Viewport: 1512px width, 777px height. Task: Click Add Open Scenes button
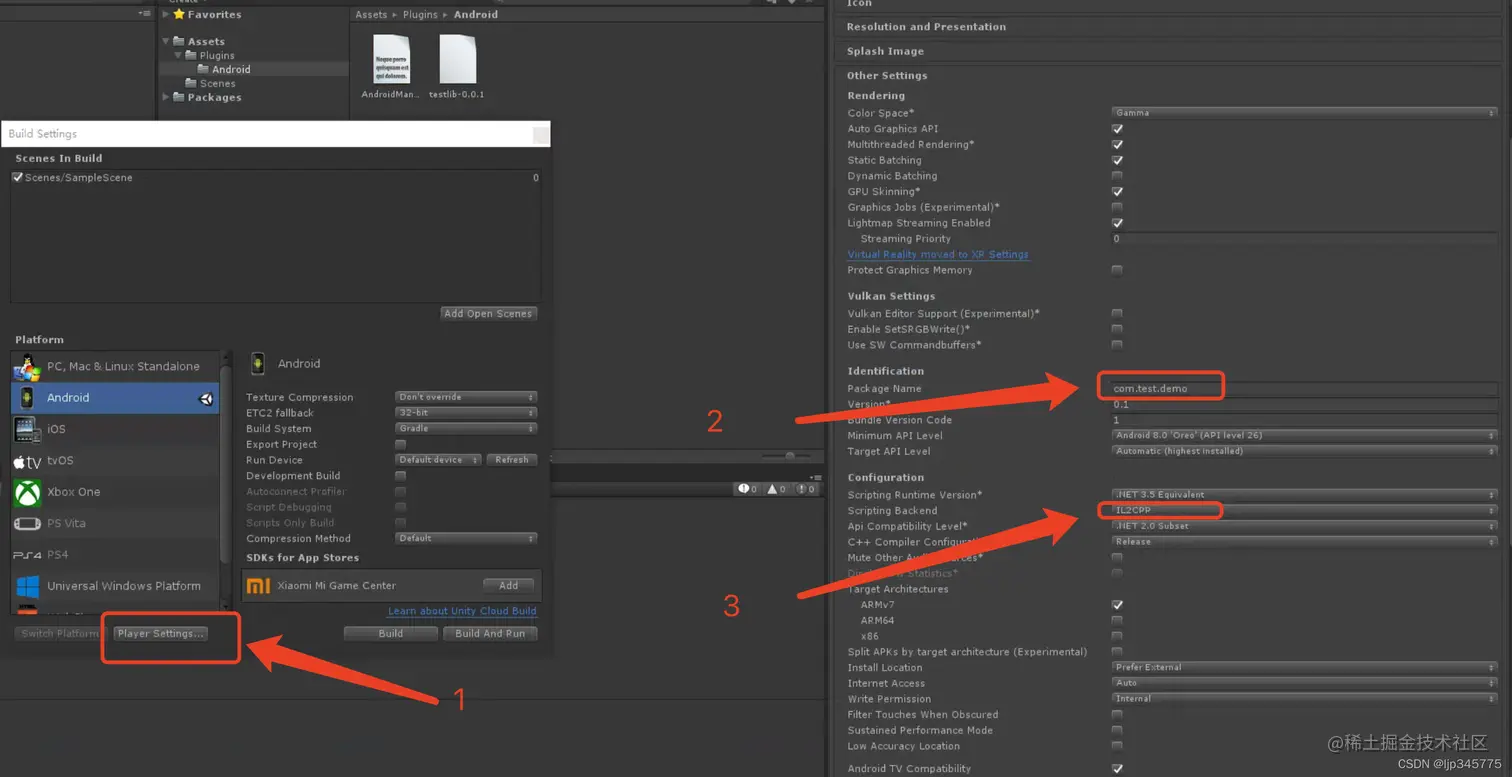point(488,313)
